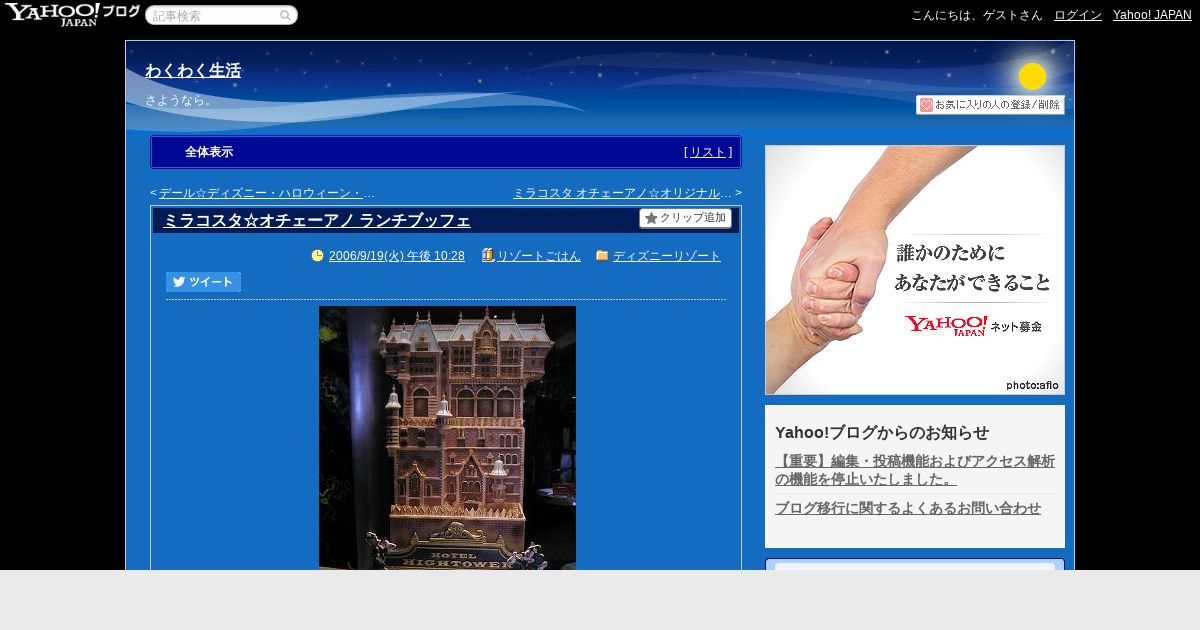Click heart icon on favorite registration button
The height and width of the screenshot is (630, 1200).
pos(926,104)
